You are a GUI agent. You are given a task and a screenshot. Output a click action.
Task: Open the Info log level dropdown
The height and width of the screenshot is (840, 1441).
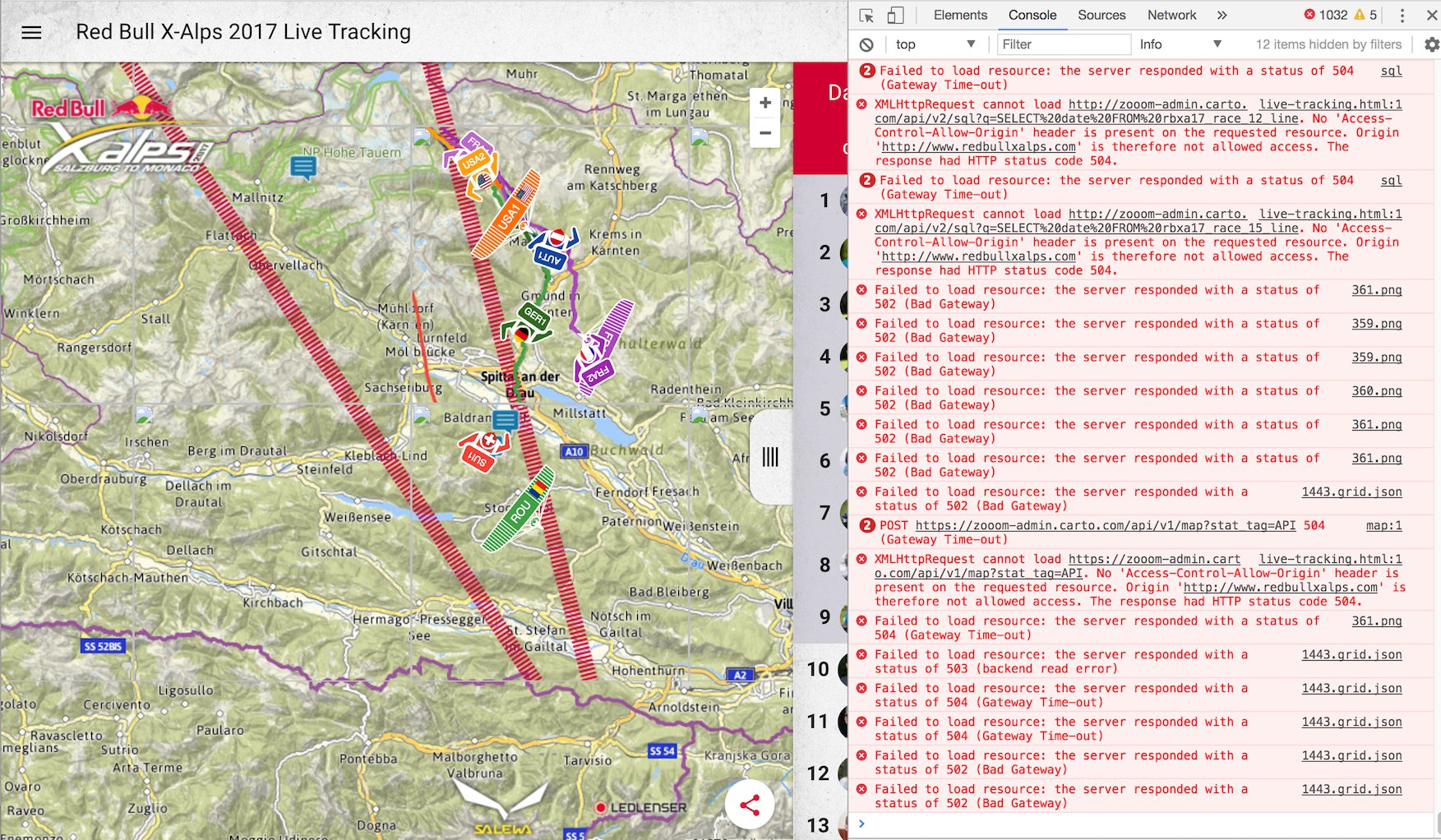tap(1180, 44)
